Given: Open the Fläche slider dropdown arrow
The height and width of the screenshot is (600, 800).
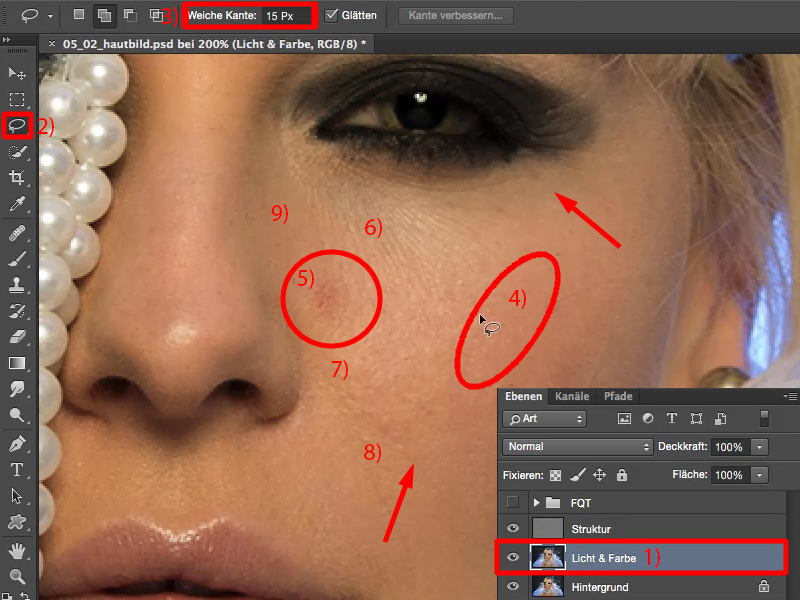Looking at the screenshot, I should pyautogui.click(x=759, y=475).
